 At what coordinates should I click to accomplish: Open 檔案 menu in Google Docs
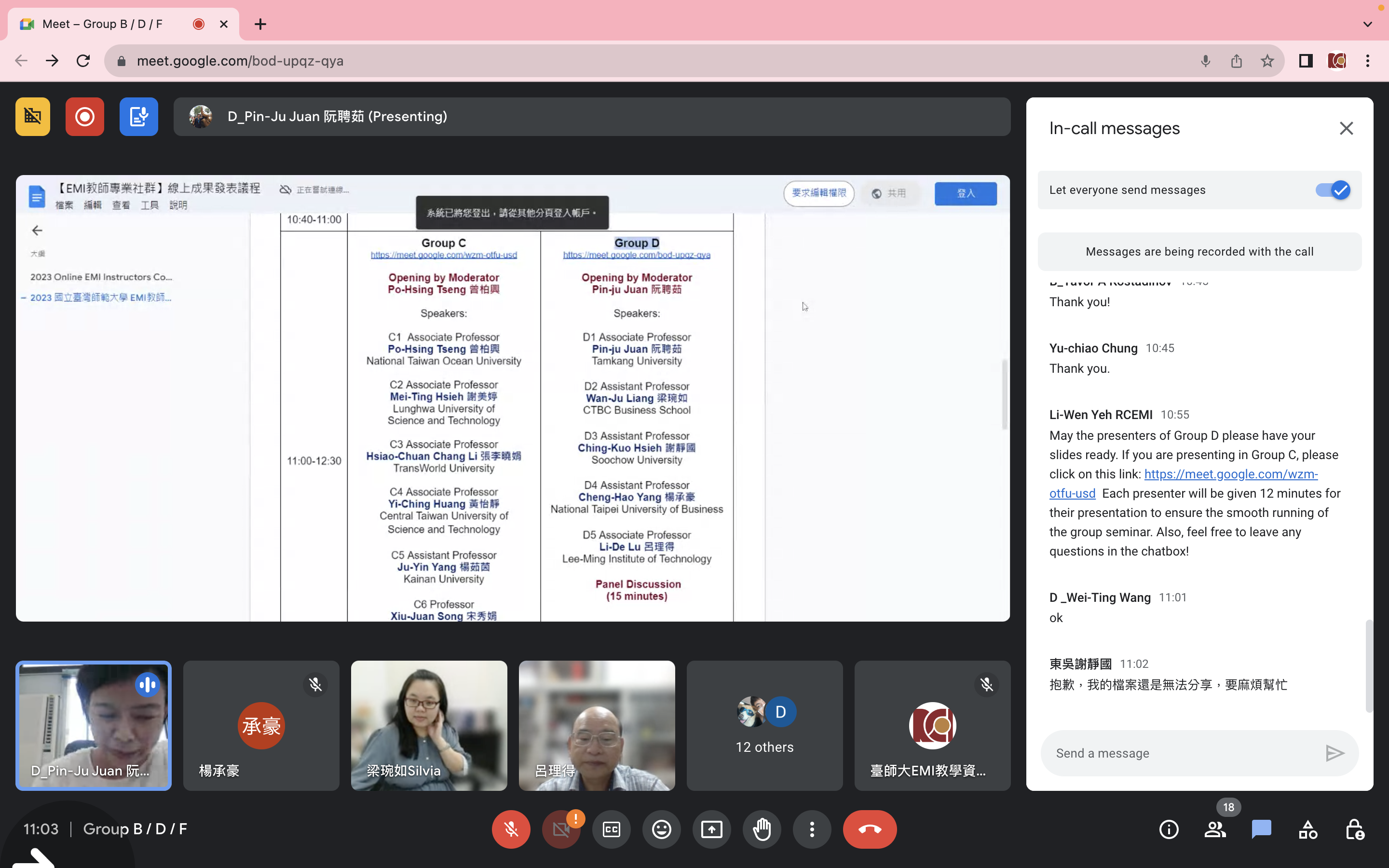tap(64, 205)
